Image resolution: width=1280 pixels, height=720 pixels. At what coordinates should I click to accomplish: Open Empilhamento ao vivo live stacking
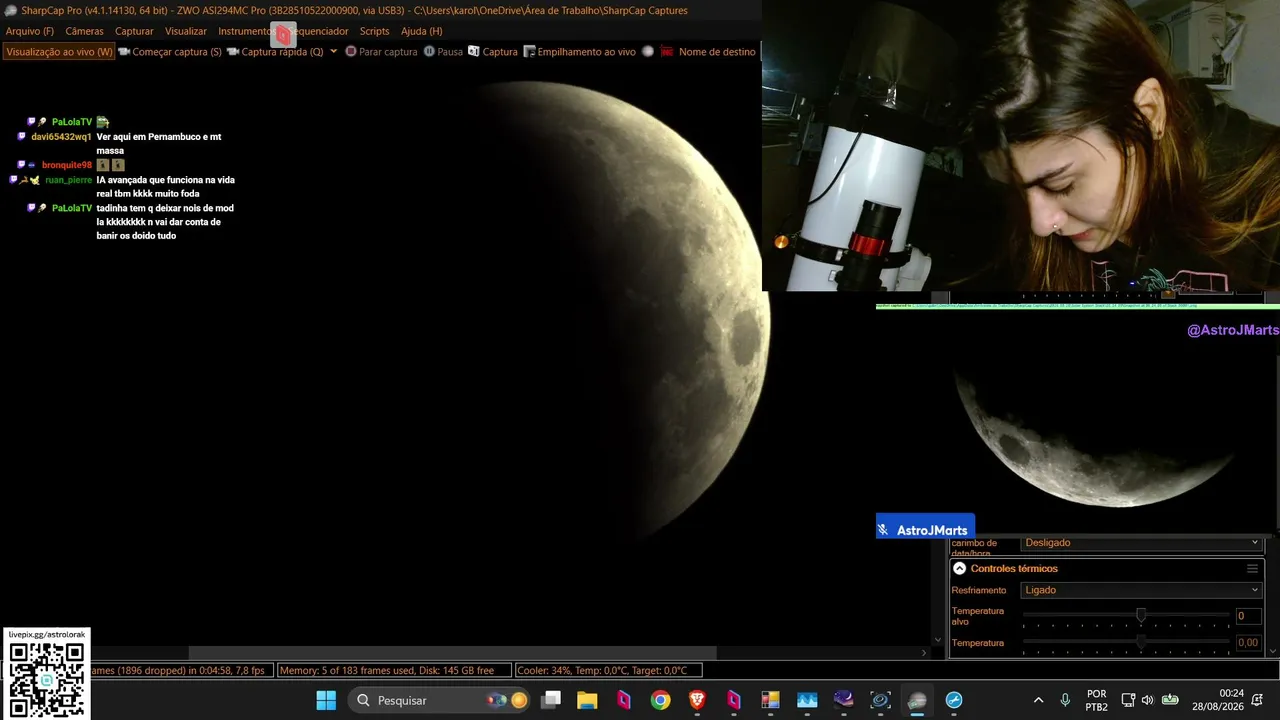(x=579, y=51)
